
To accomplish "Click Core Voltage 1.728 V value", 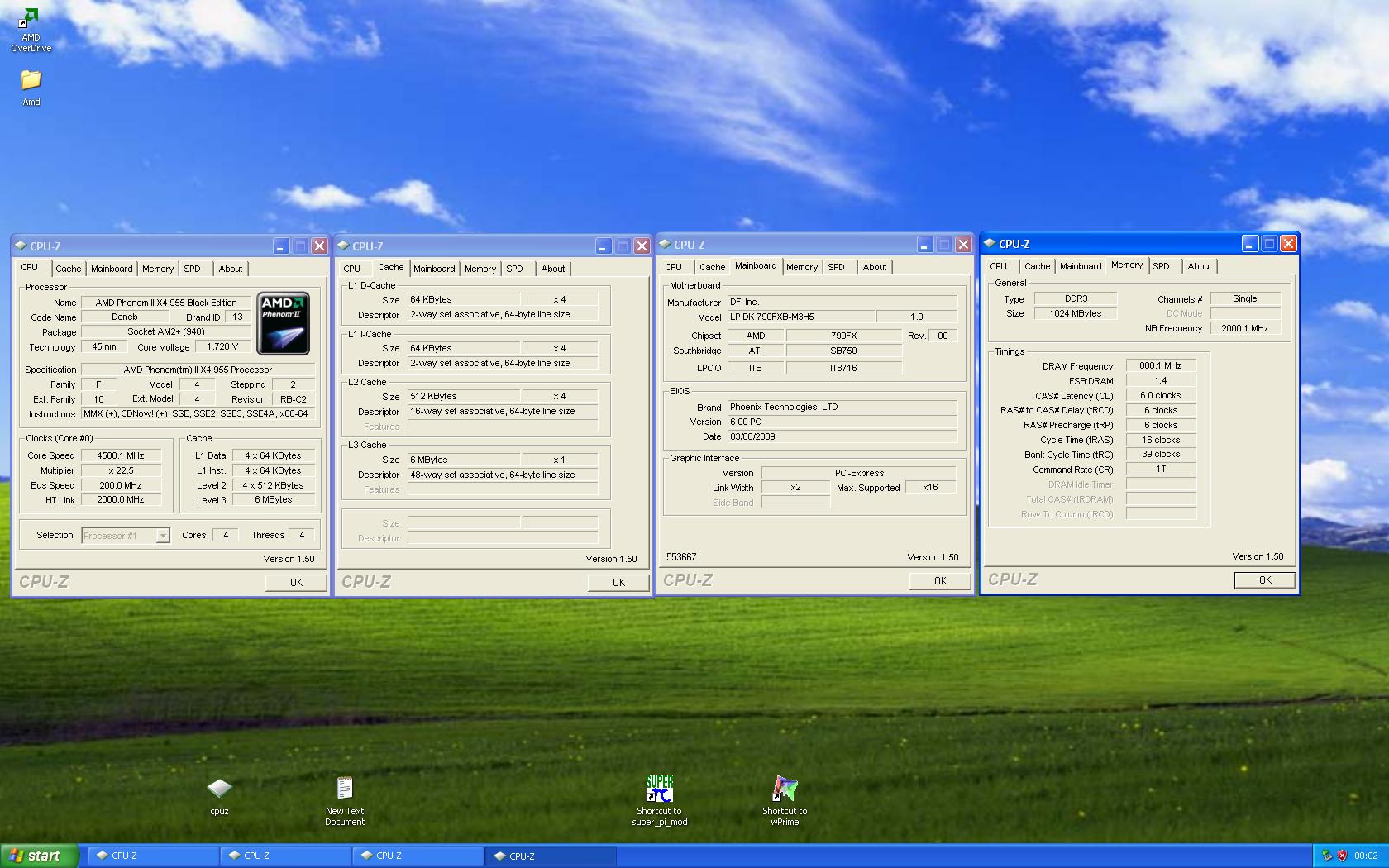I will [222, 347].
